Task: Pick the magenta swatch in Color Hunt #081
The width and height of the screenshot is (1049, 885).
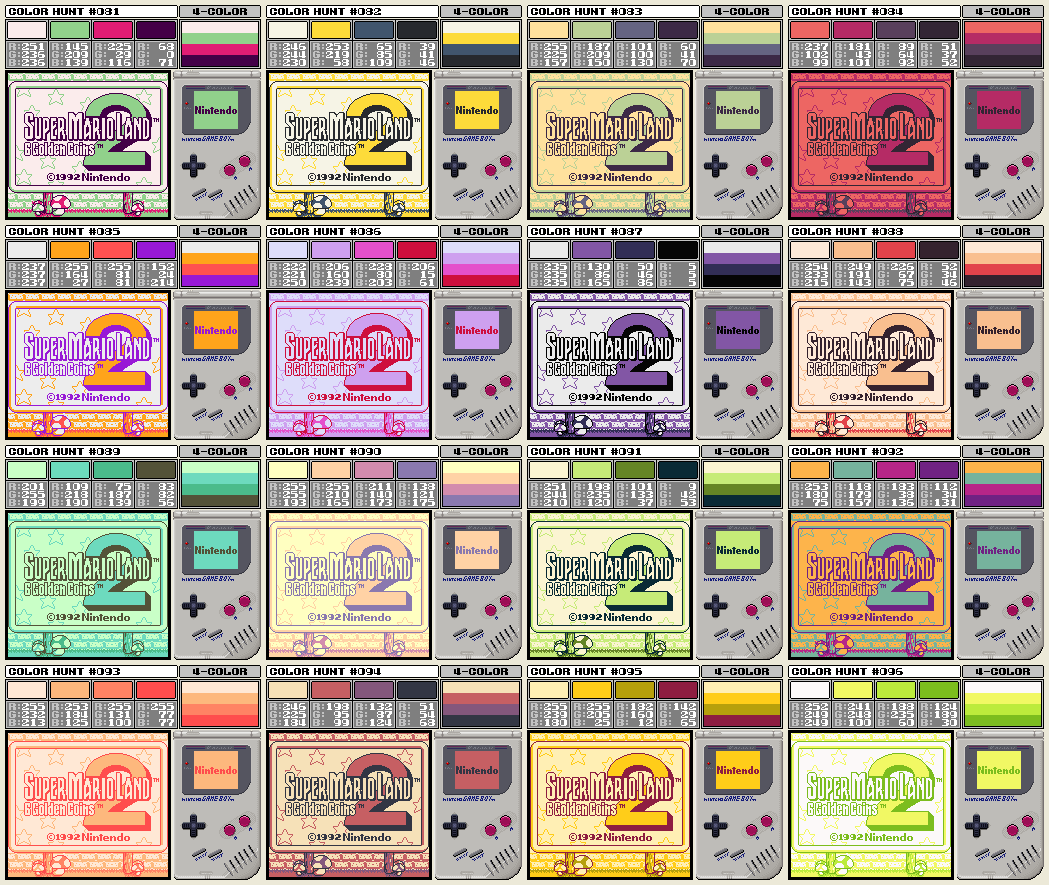Action: [112, 30]
